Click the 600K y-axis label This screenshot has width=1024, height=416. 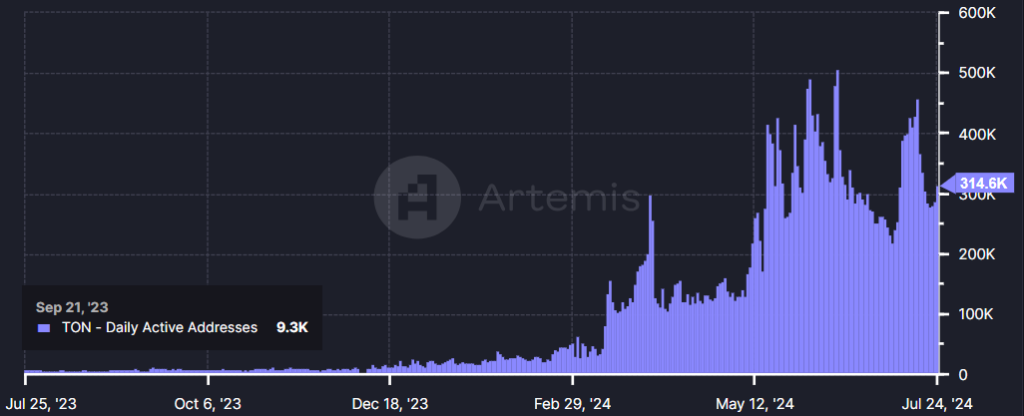[978, 13]
